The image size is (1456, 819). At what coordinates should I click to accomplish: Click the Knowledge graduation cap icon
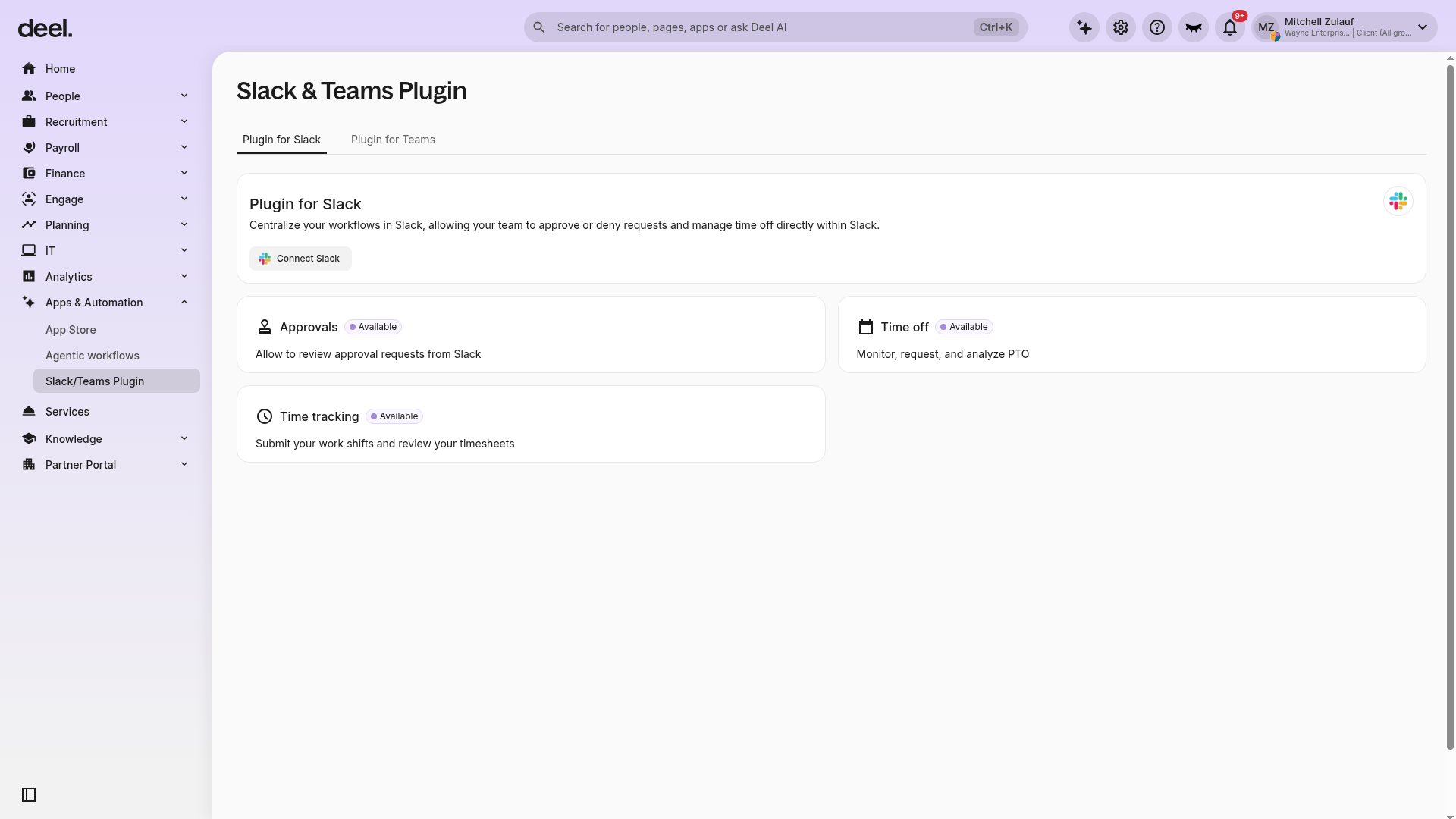(x=29, y=439)
